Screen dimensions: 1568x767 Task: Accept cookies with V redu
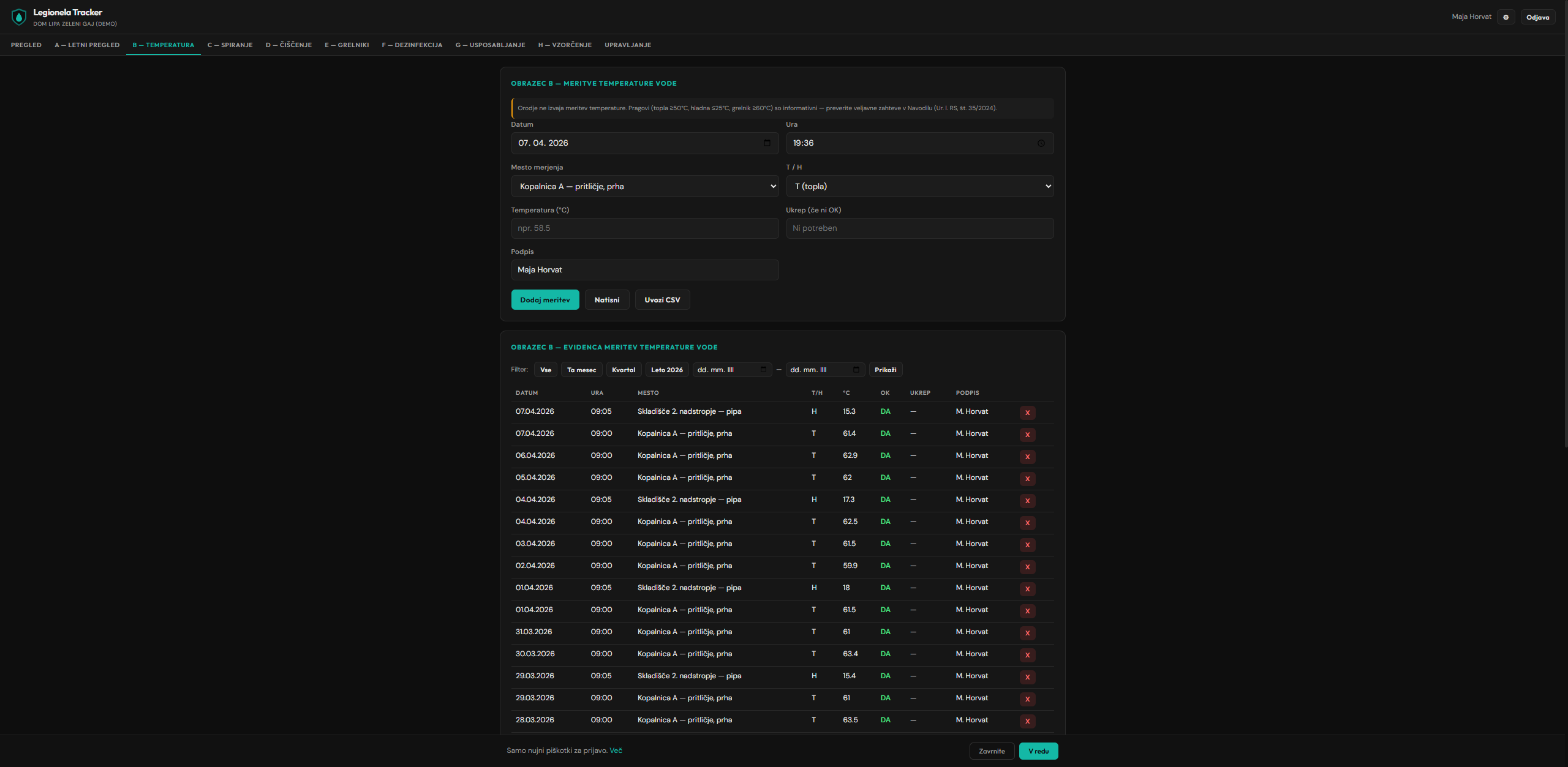click(x=1038, y=751)
